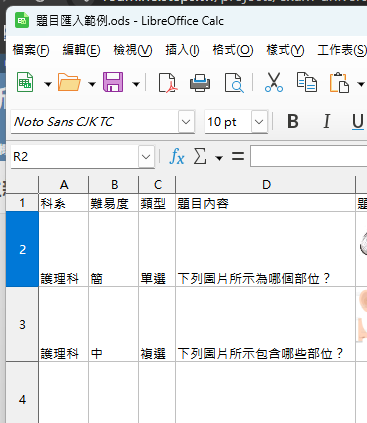Select column D header
Screen dimensions: 367x423
tap(266, 185)
